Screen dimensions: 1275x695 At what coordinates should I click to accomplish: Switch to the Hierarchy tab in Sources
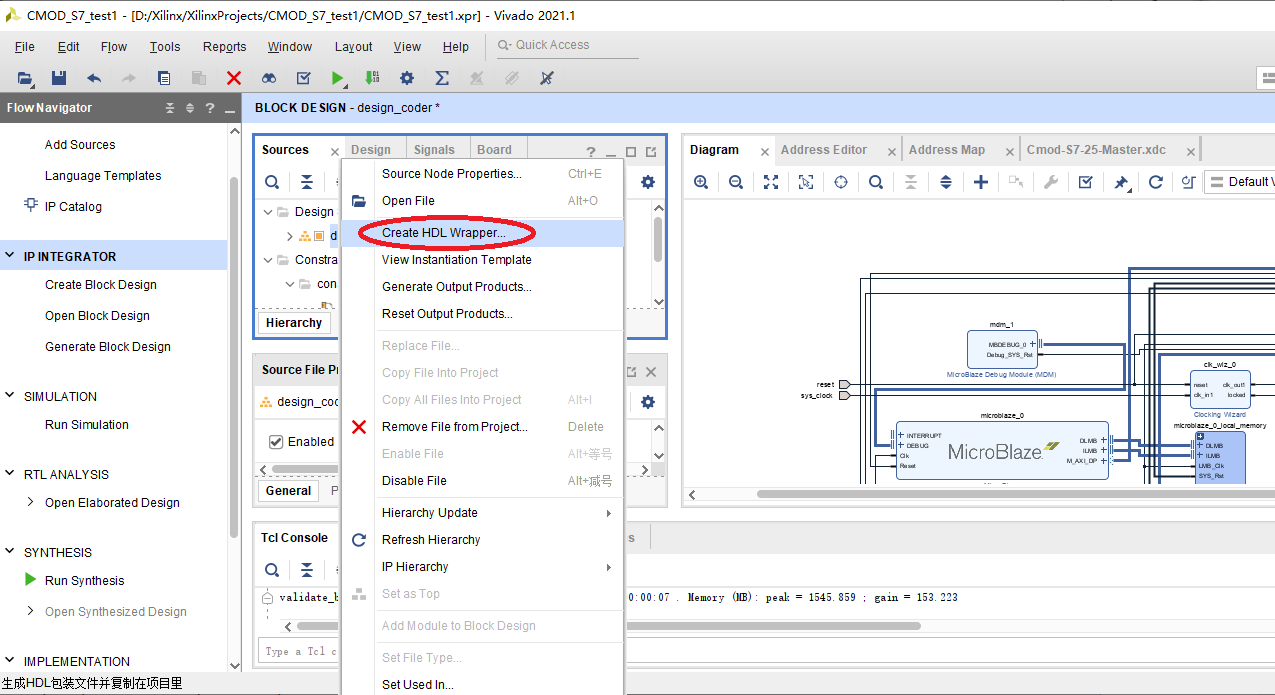pos(294,323)
